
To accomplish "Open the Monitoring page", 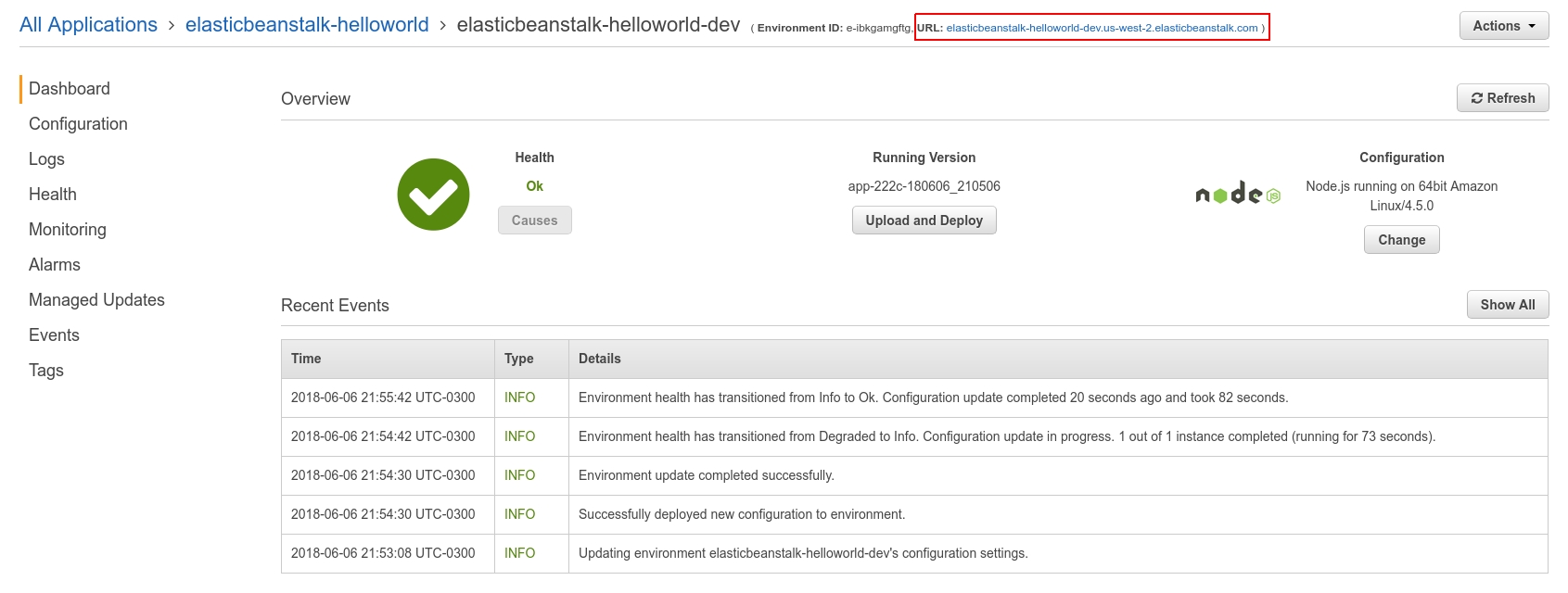I will click(x=68, y=230).
